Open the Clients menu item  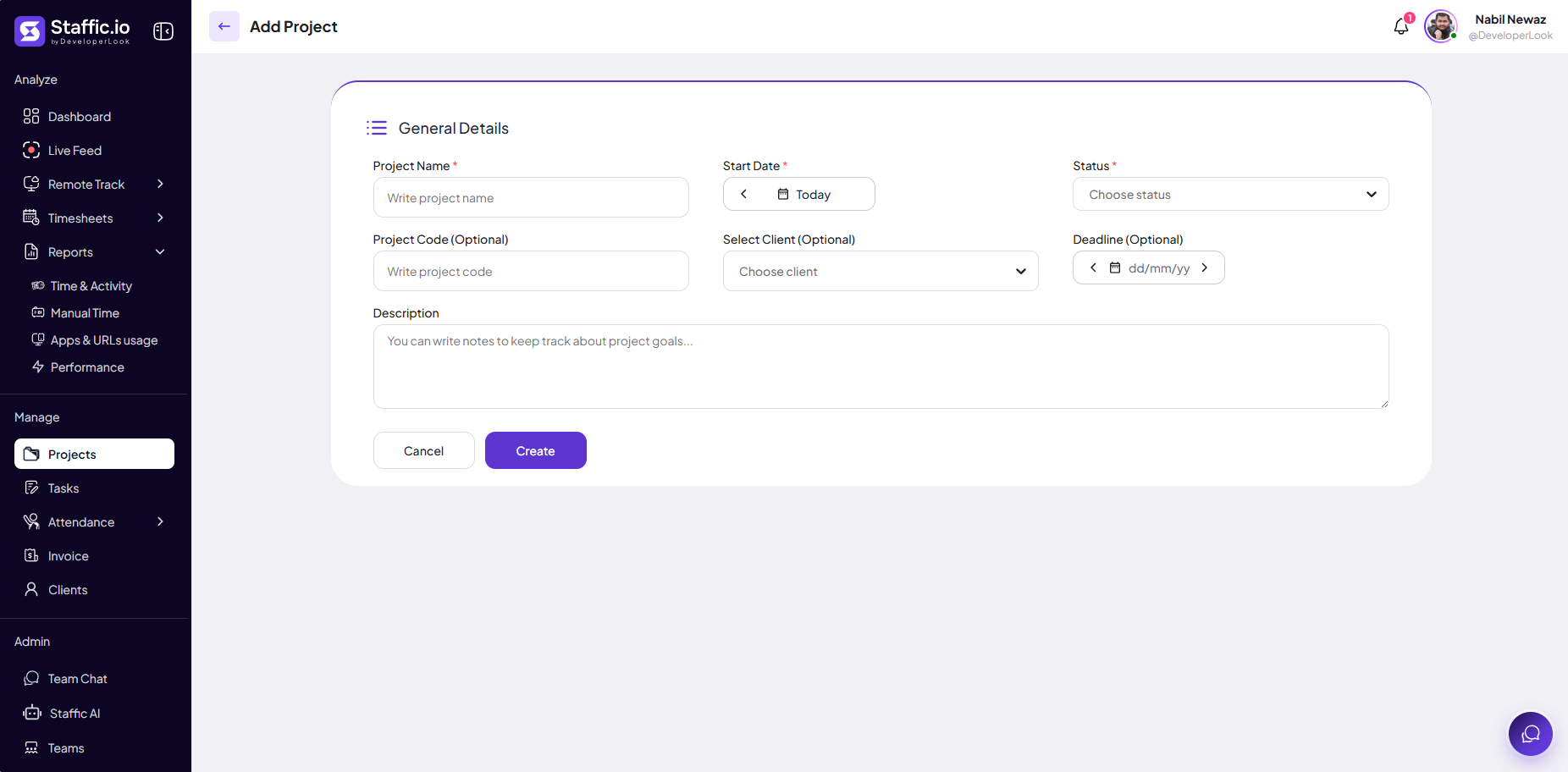[95, 589]
